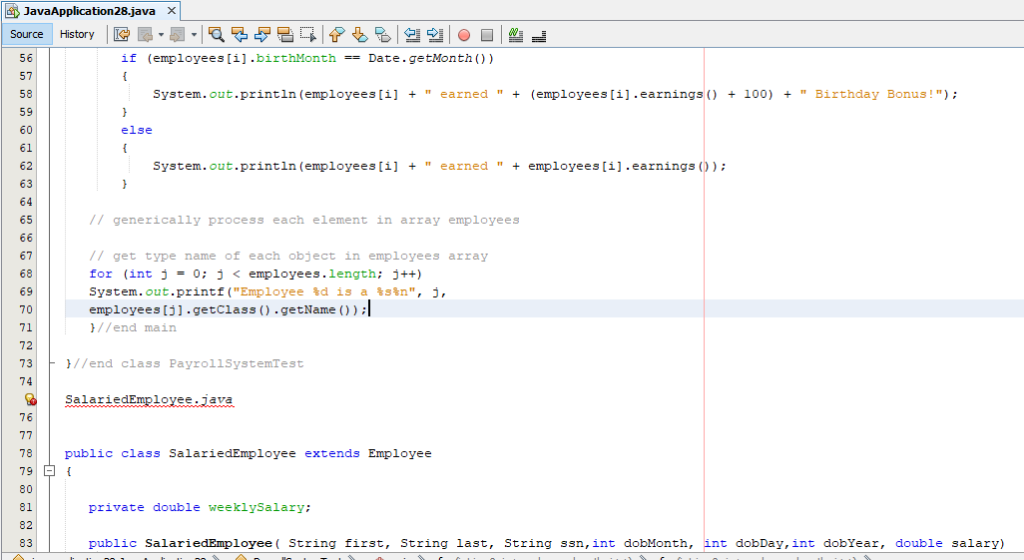Click Toggle Bookmark icon
Screen dimensions: 1024x560
[x=383, y=35]
